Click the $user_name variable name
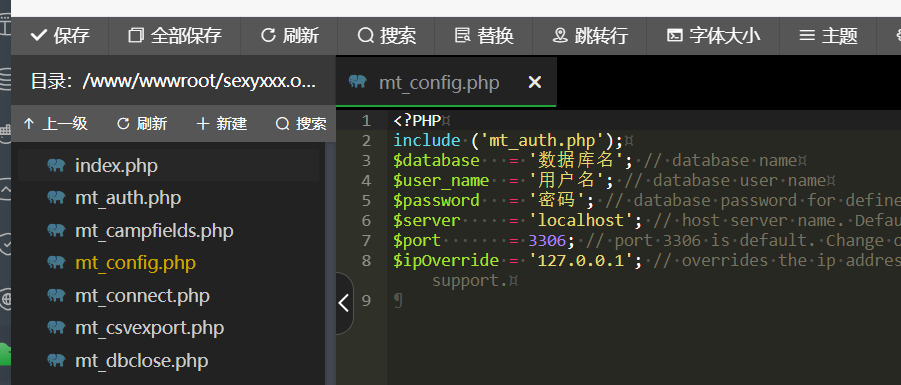Image resolution: width=901 pixels, height=385 pixels. point(441,180)
